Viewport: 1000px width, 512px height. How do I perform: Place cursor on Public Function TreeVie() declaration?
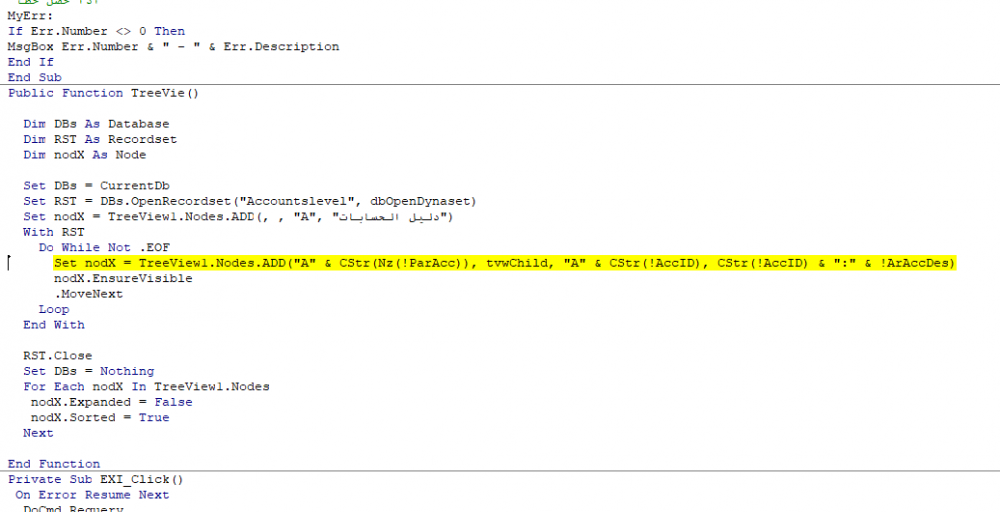(103, 93)
